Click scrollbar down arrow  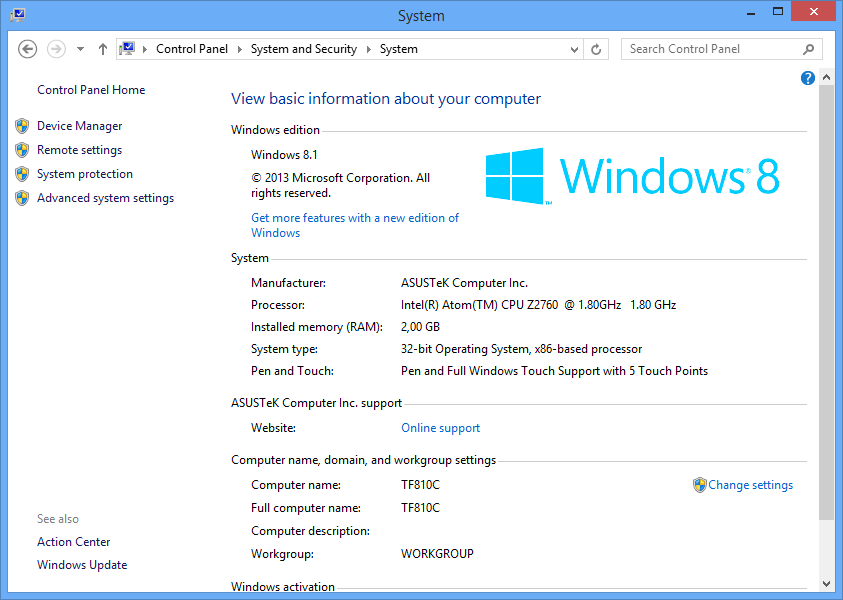pos(827,584)
